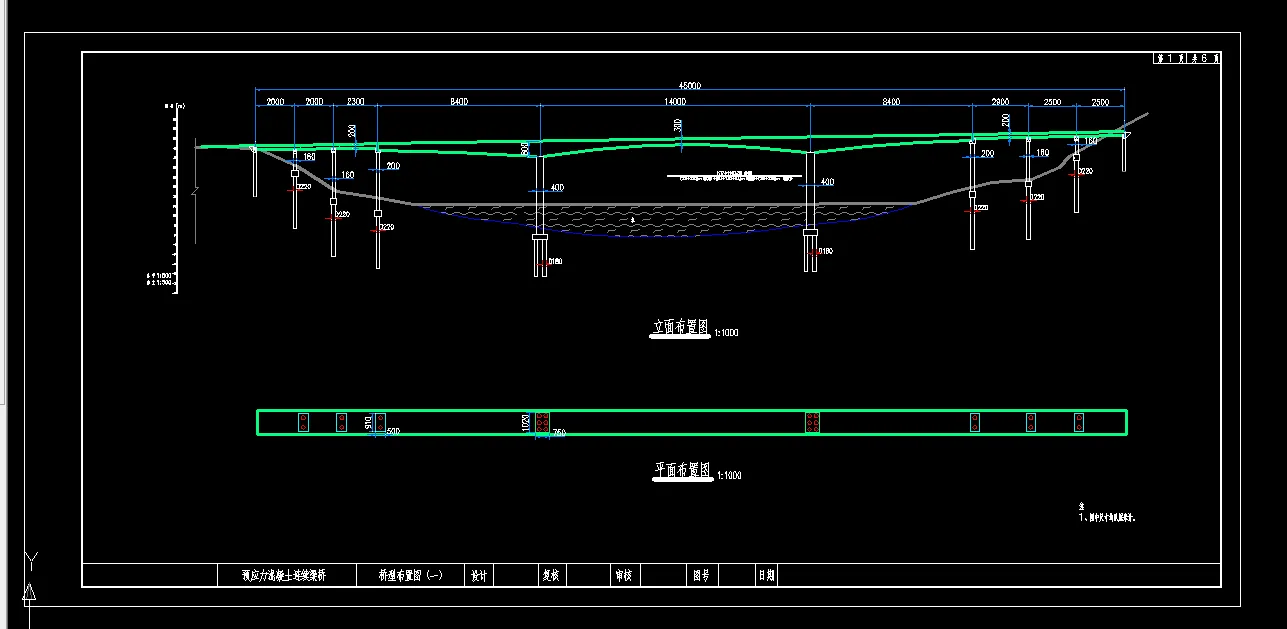Click the 310 midspan girder depth dimension
This screenshot has height=629, width=1287.
pyautogui.click(x=678, y=125)
